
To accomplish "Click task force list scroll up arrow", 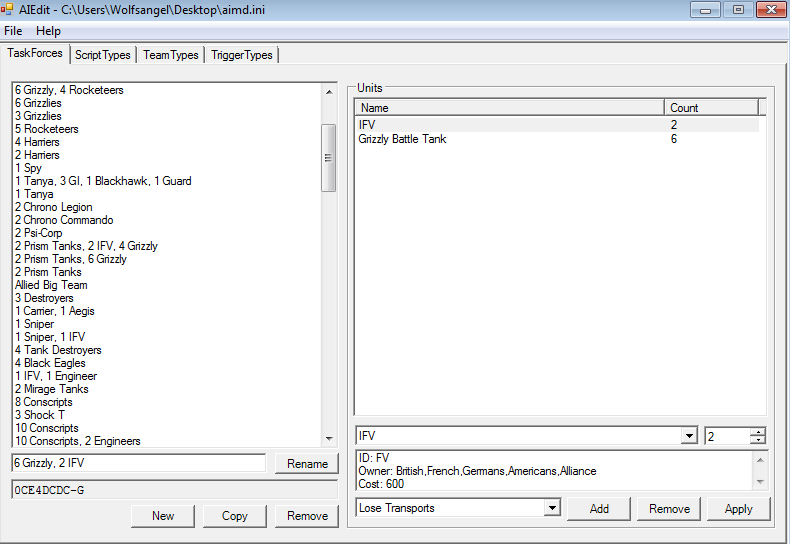I will coord(329,92).
